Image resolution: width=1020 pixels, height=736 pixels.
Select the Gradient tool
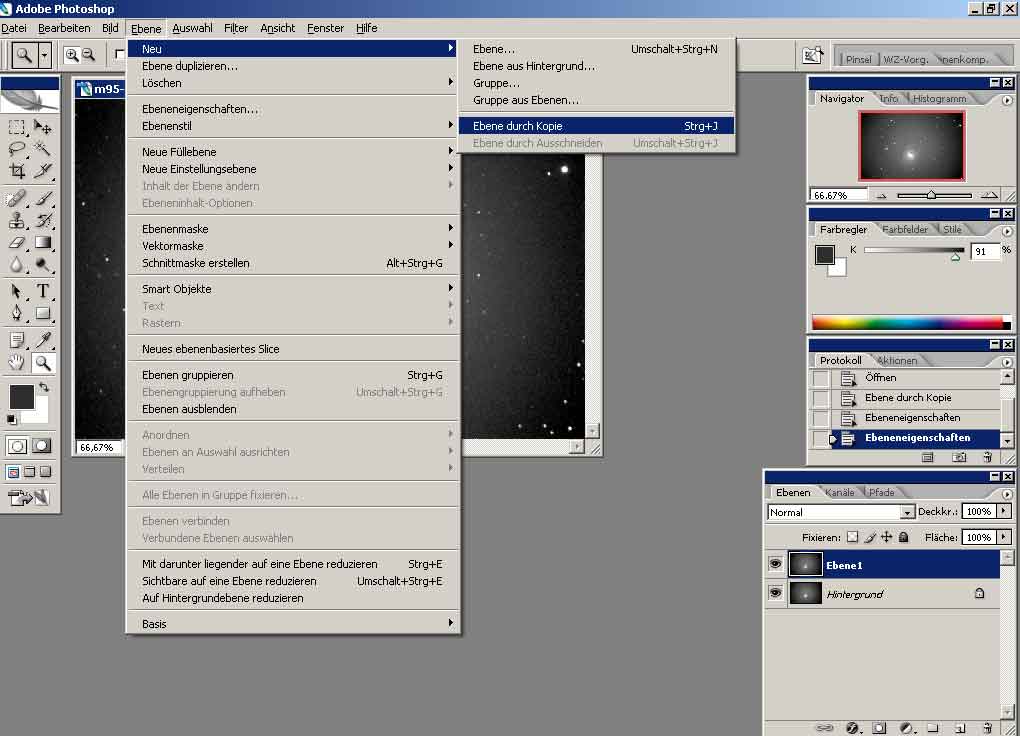pyautogui.click(x=43, y=243)
